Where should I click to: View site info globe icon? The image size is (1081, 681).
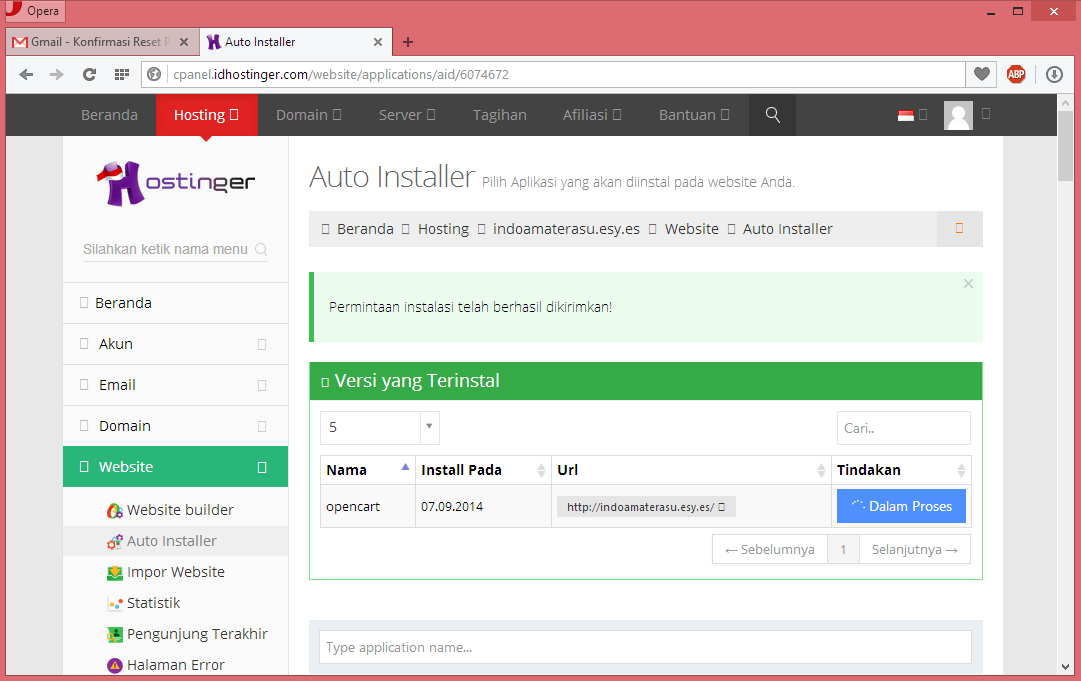point(154,74)
